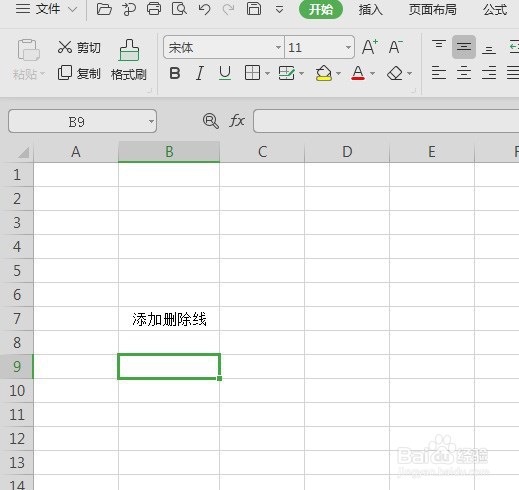Open the file folder icon in quick toolbar
Screen dimensions: 519x490
[x=104, y=9]
